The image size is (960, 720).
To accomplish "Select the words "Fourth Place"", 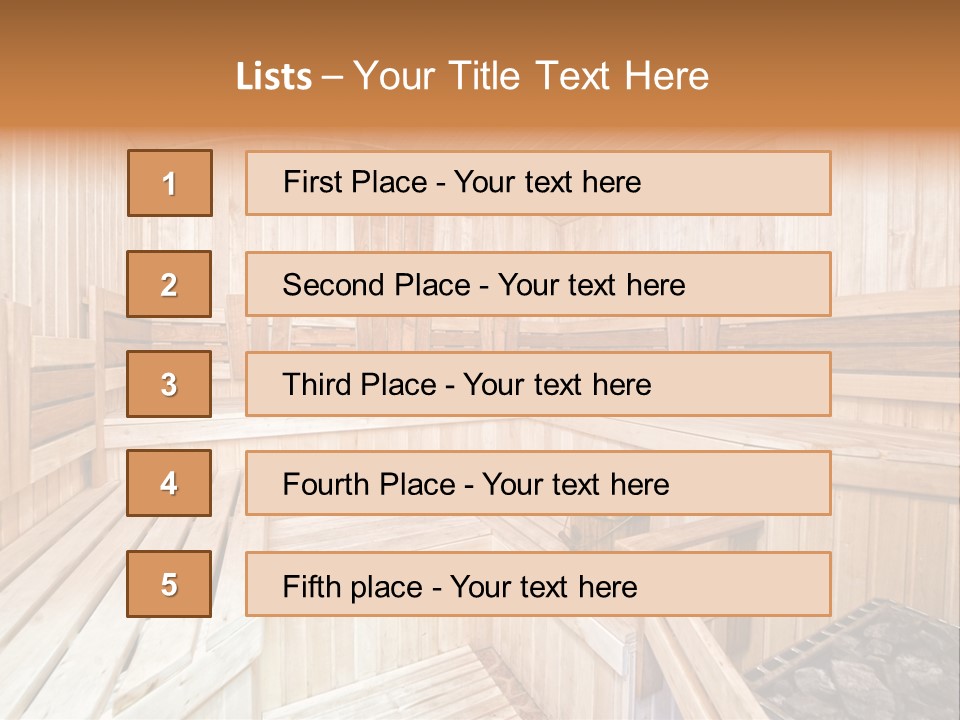I will (367, 485).
